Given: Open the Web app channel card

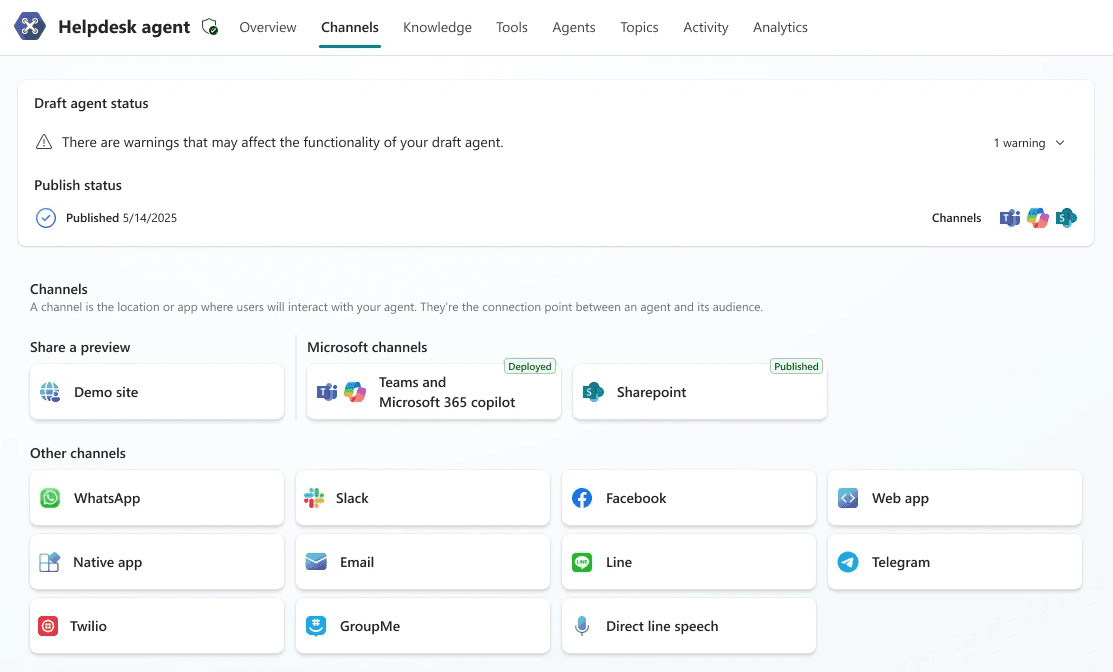Looking at the screenshot, I should click(x=955, y=498).
